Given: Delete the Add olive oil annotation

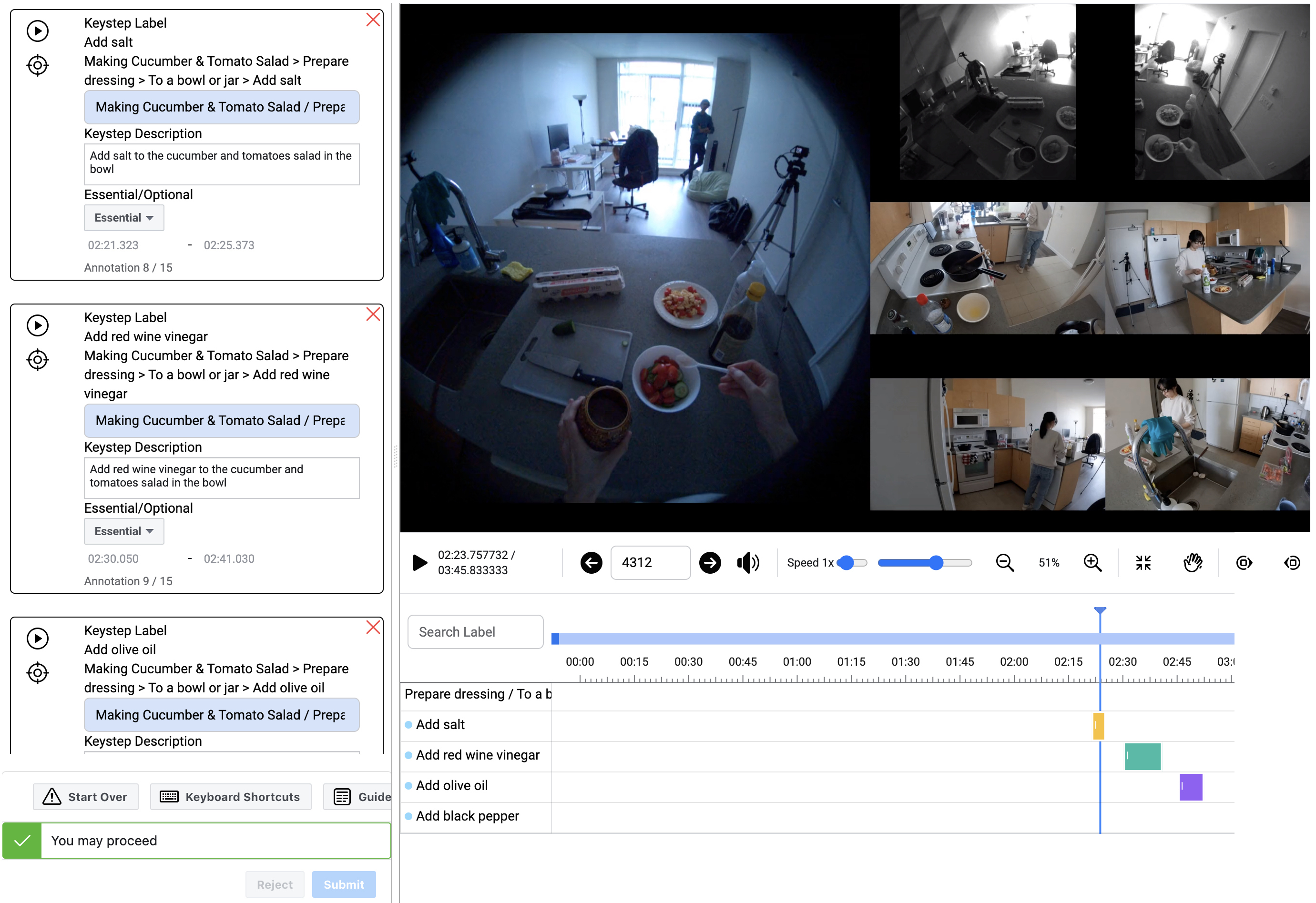Looking at the screenshot, I should (373, 627).
